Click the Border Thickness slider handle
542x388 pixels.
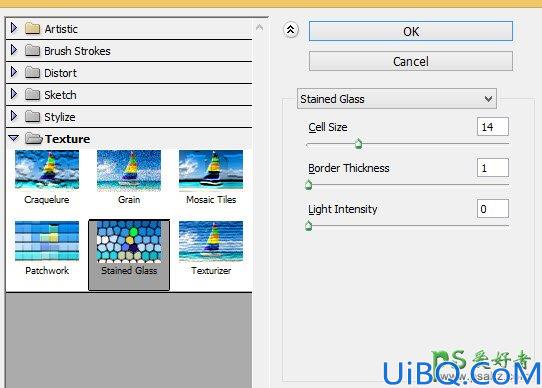pos(309,185)
